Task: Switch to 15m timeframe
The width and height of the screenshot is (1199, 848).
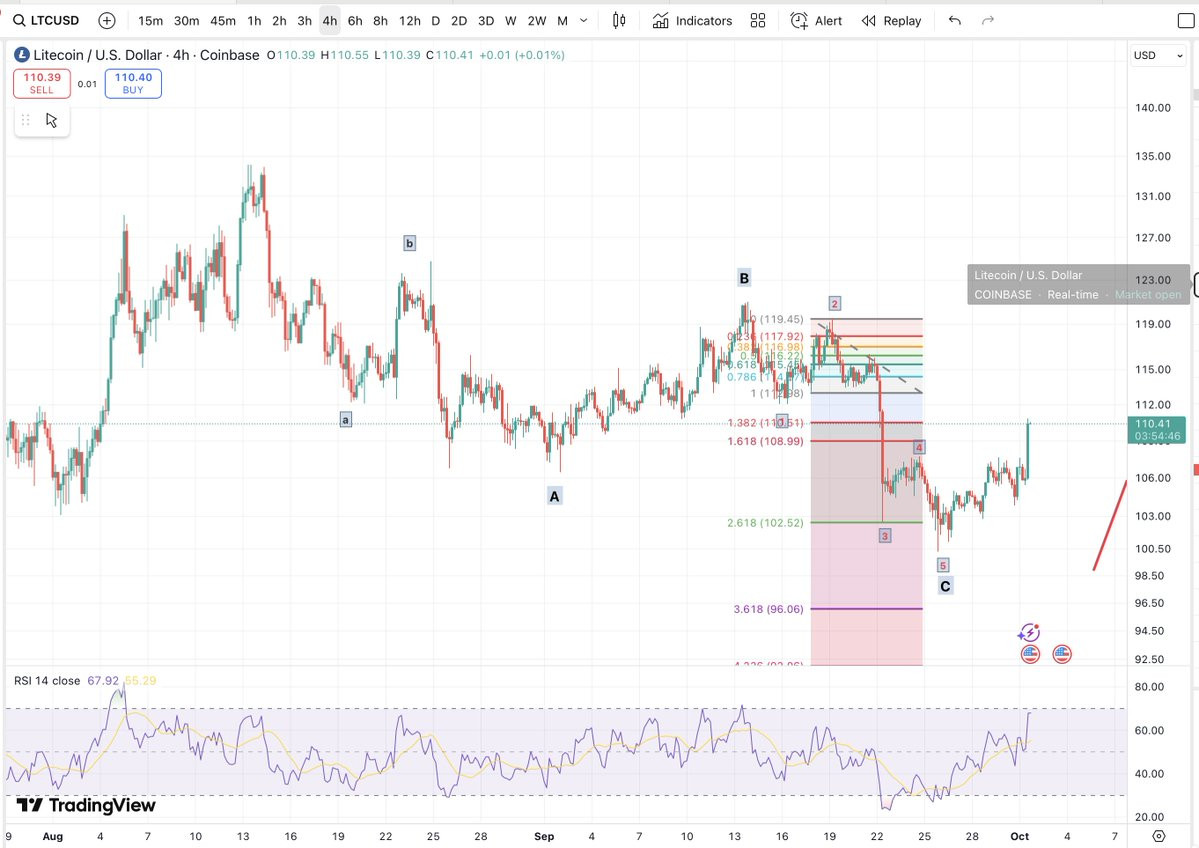Action: click(150, 21)
